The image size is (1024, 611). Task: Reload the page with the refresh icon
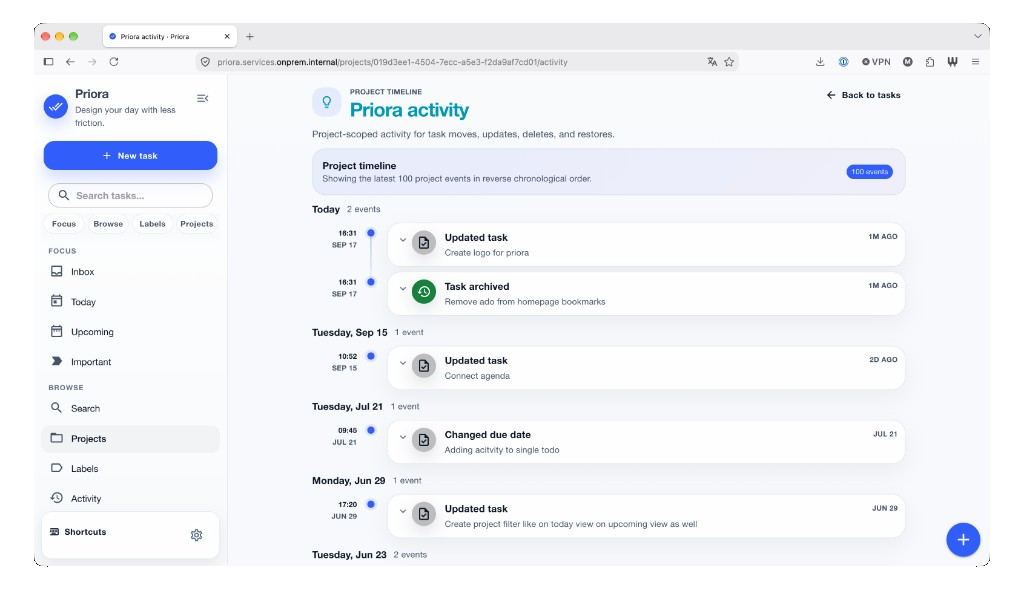point(114,62)
